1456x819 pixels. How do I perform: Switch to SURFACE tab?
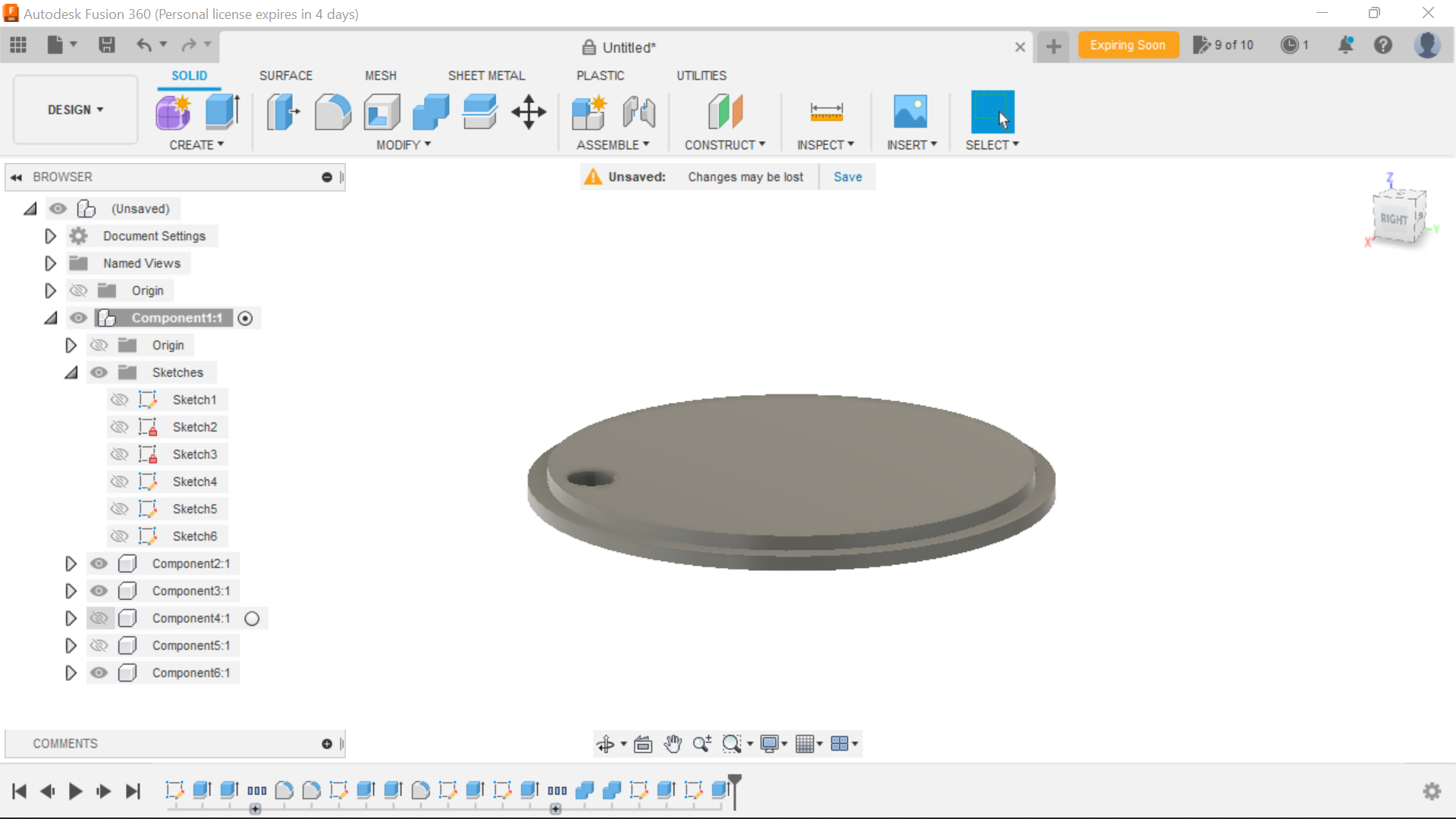284,75
